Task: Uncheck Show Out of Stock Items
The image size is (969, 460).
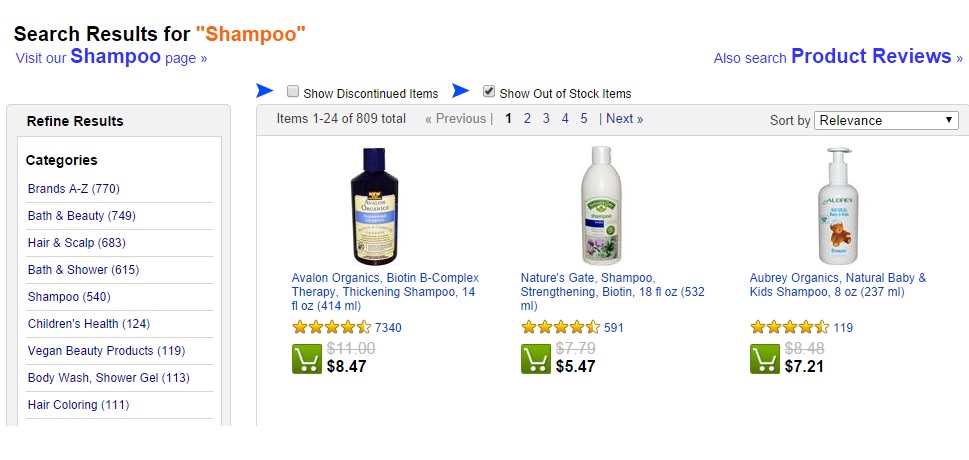Action: coord(489,92)
